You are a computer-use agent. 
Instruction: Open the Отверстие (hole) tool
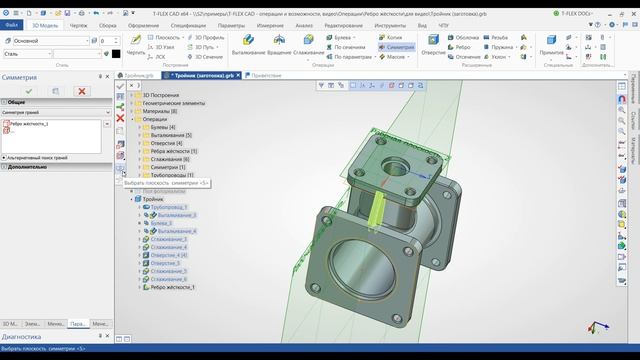[433, 44]
